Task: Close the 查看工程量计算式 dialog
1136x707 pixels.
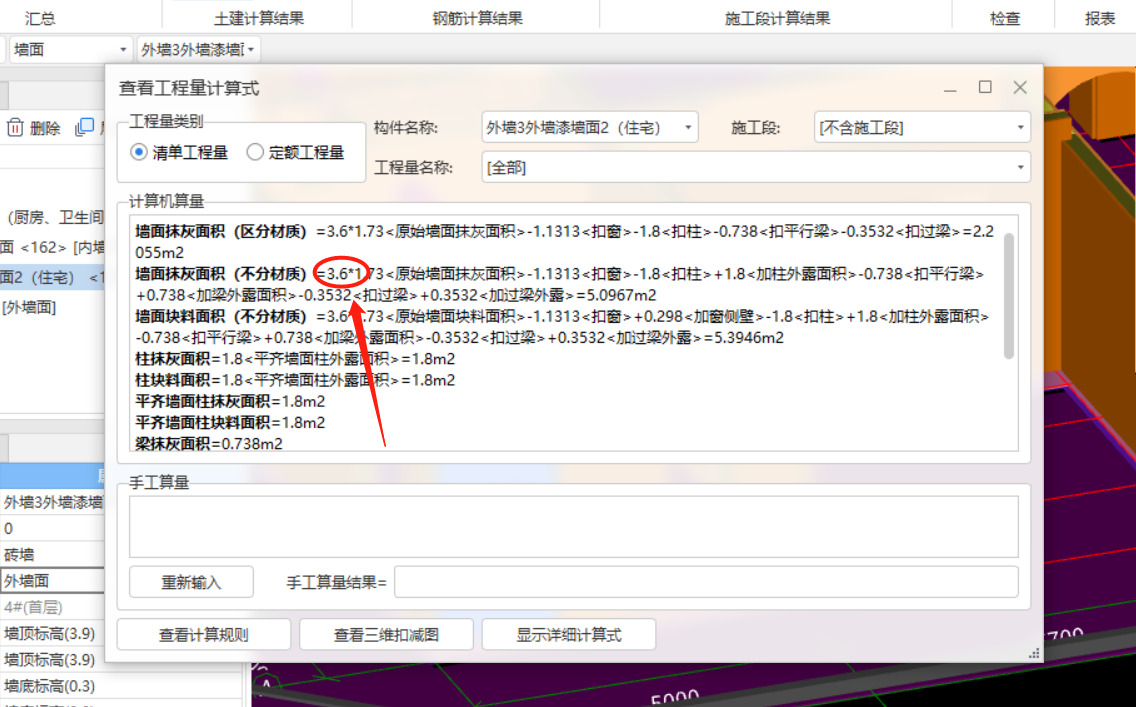Action: [x=1020, y=88]
